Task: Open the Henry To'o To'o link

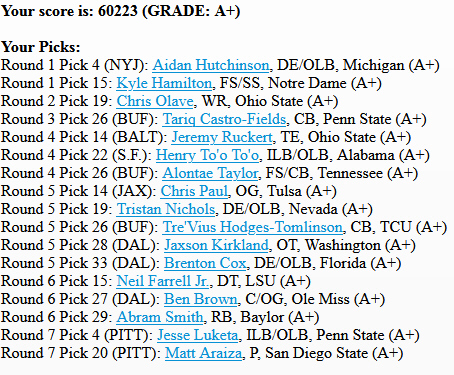Action: click(x=207, y=155)
